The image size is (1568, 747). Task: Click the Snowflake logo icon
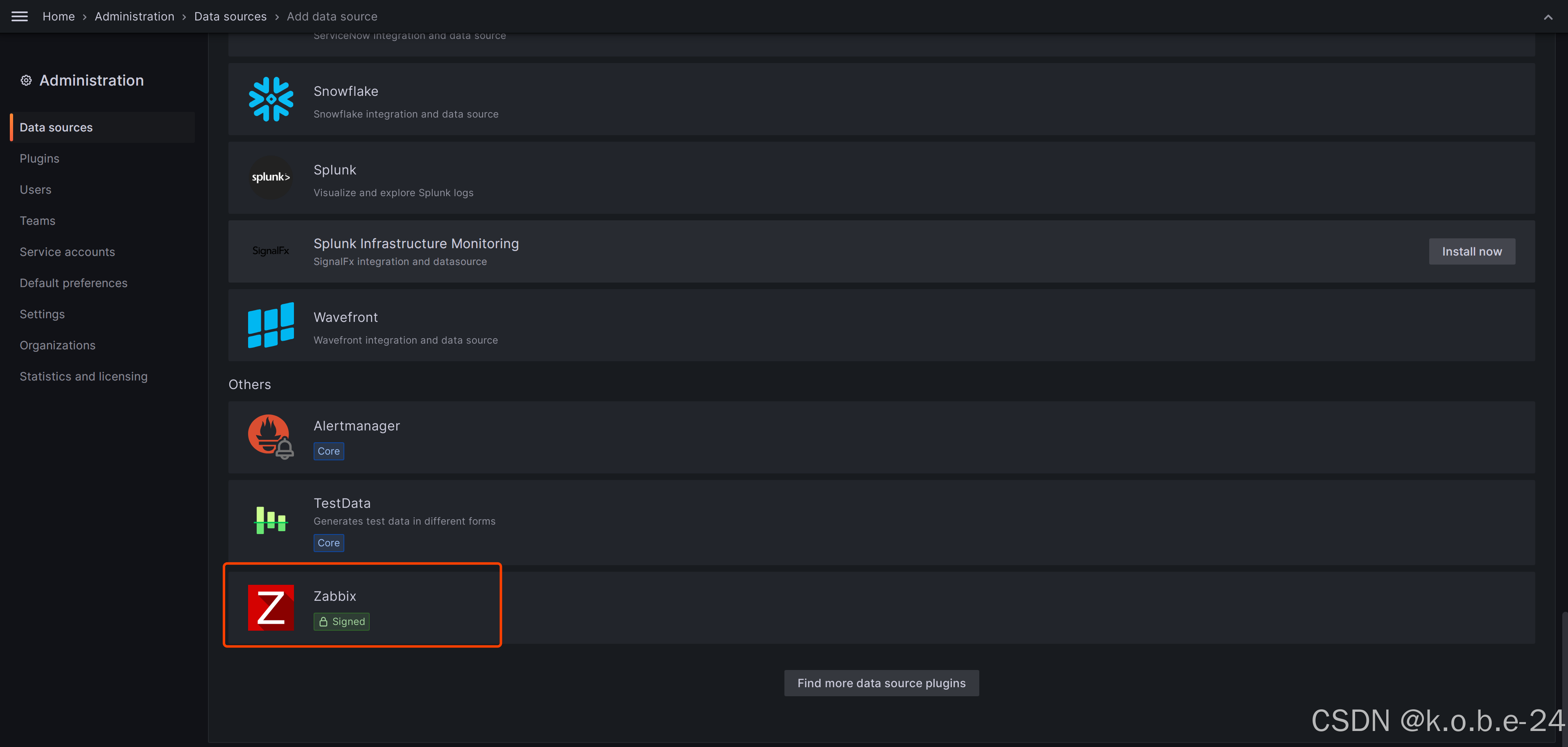pos(271,99)
